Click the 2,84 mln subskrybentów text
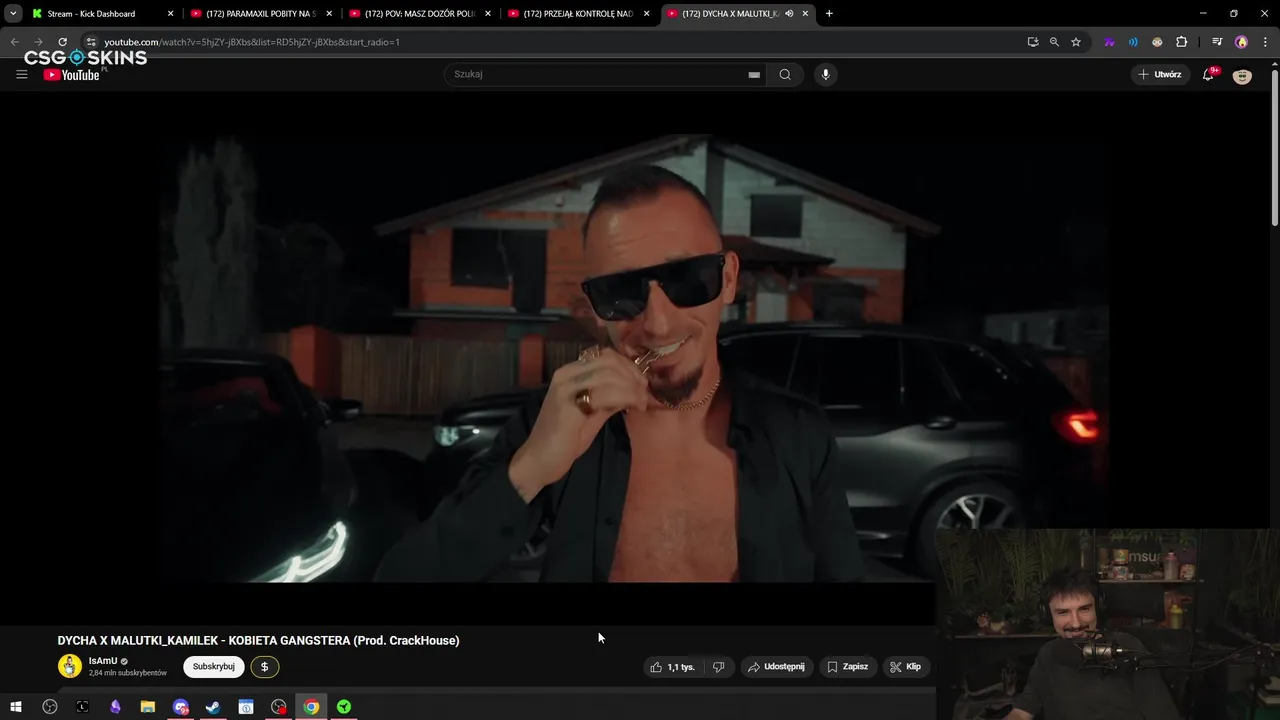This screenshot has width=1280, height=720. point(128,673)
